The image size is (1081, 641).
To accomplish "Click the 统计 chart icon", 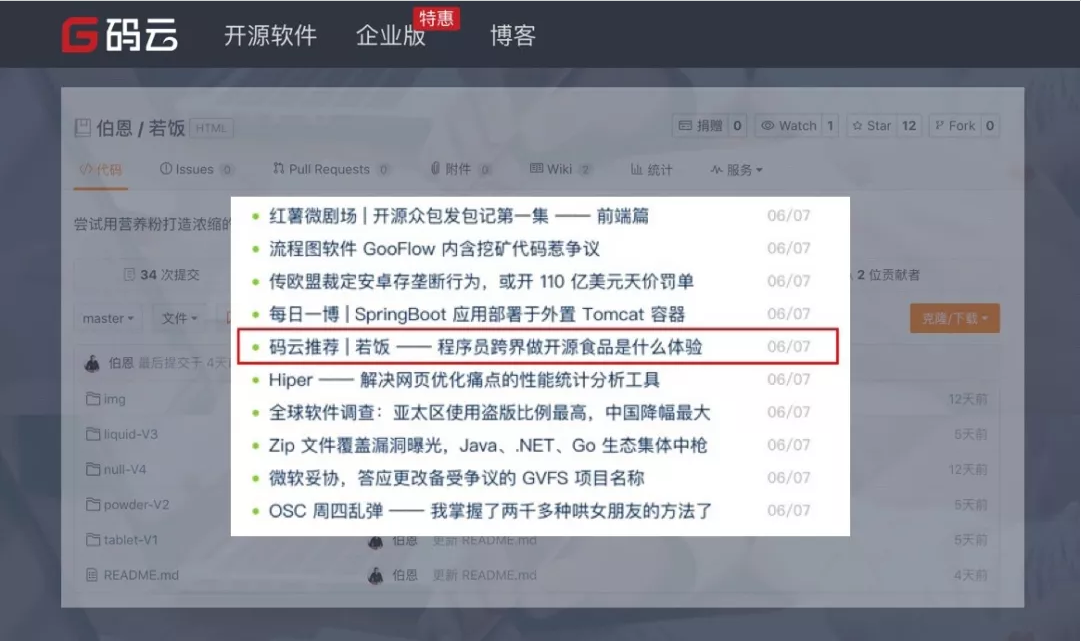I will tap(635, 169).
